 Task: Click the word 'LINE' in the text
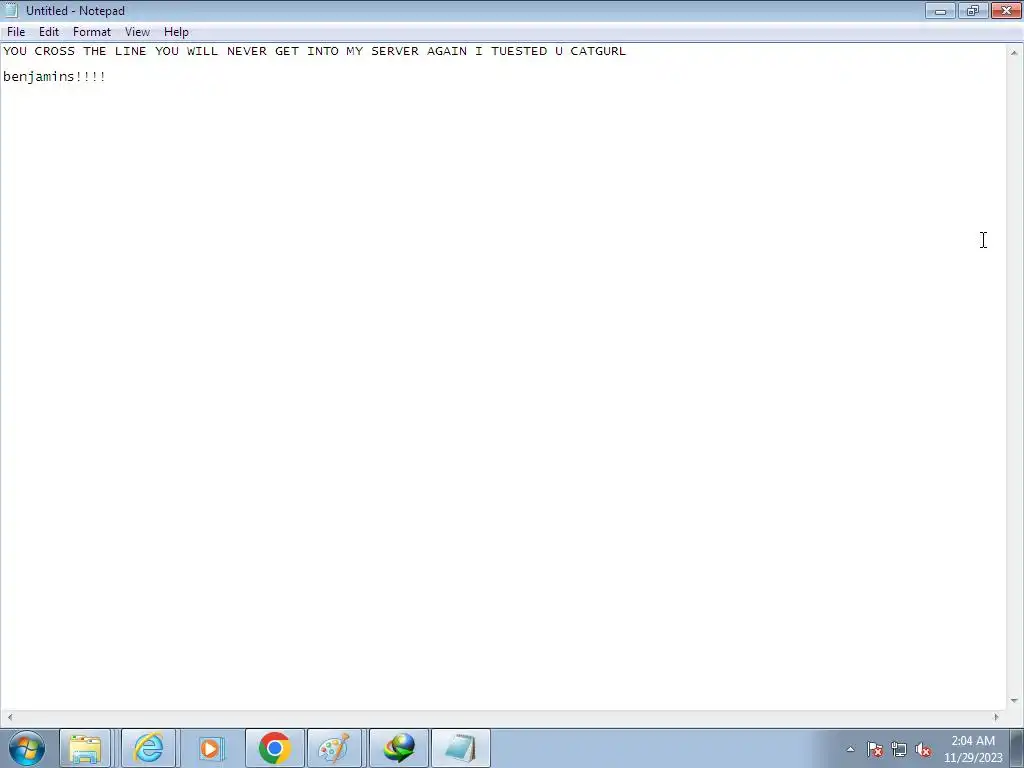coord(131,51)
